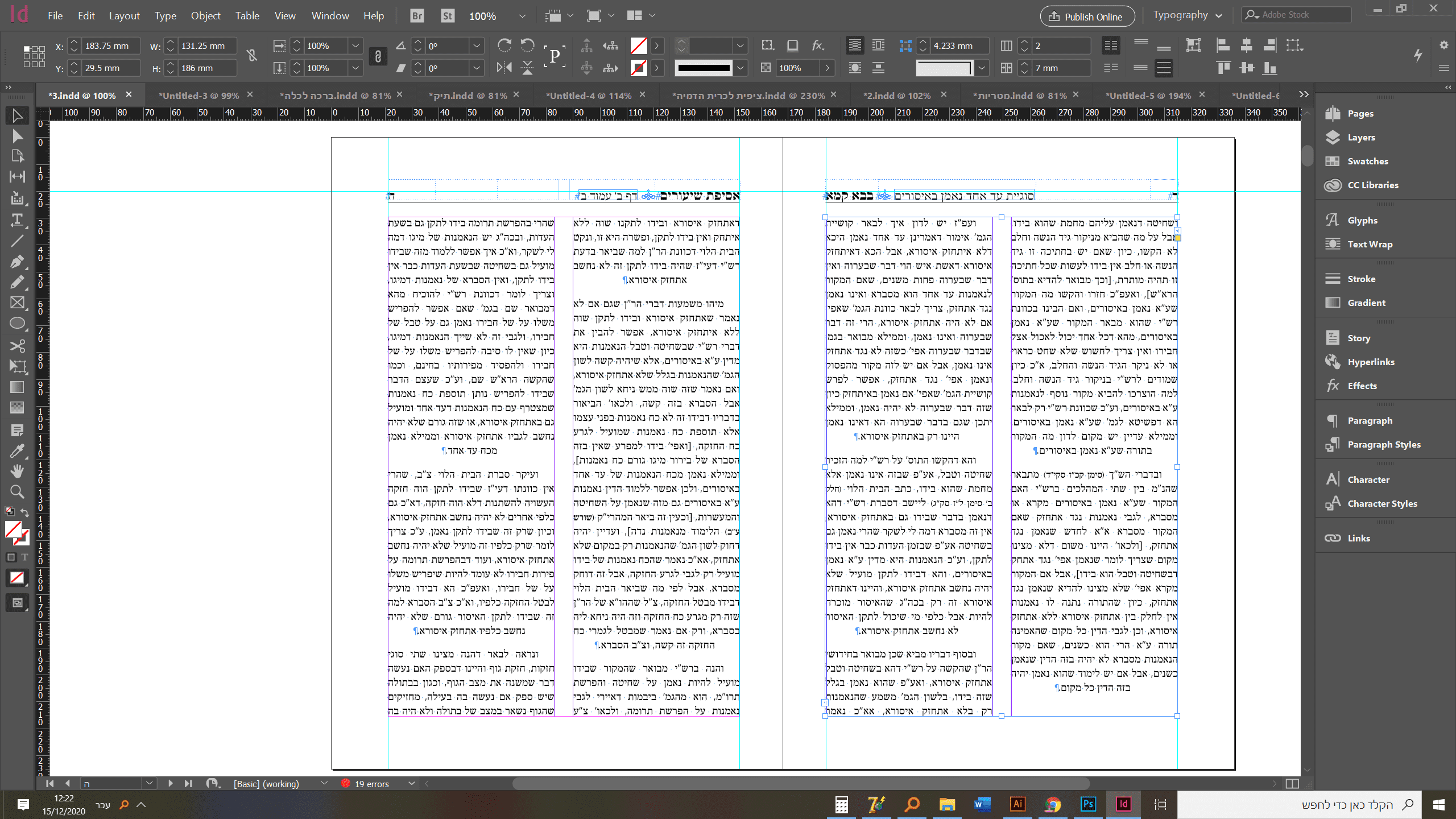
Task: Open the zoom level 100% dropdown
Action: (x=522, y=16)
